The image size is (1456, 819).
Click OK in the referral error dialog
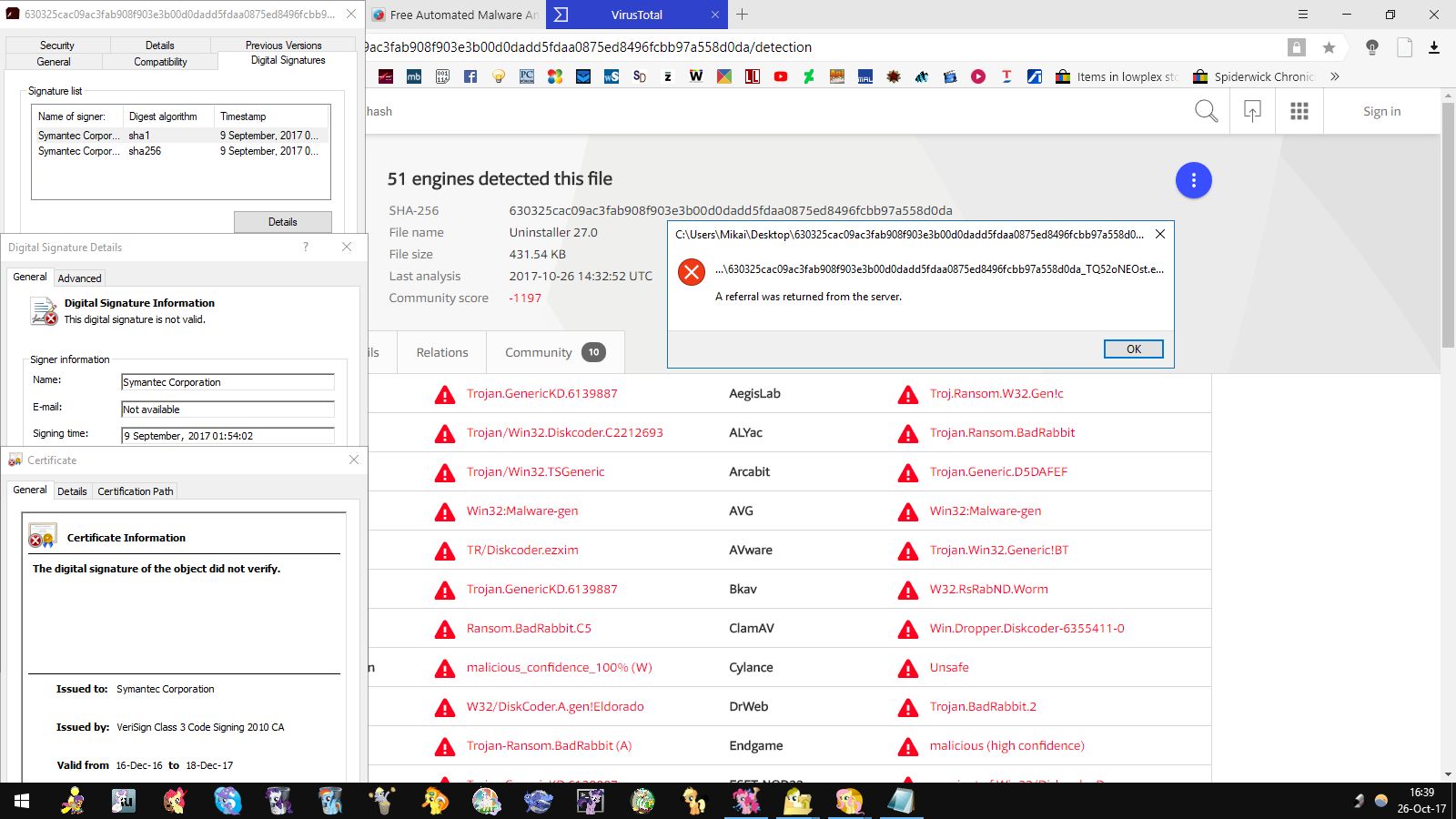point(1133,349)
